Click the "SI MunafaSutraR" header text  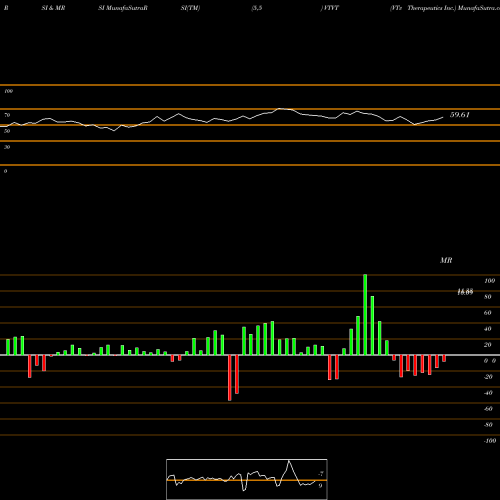click(x=123, y=8)
